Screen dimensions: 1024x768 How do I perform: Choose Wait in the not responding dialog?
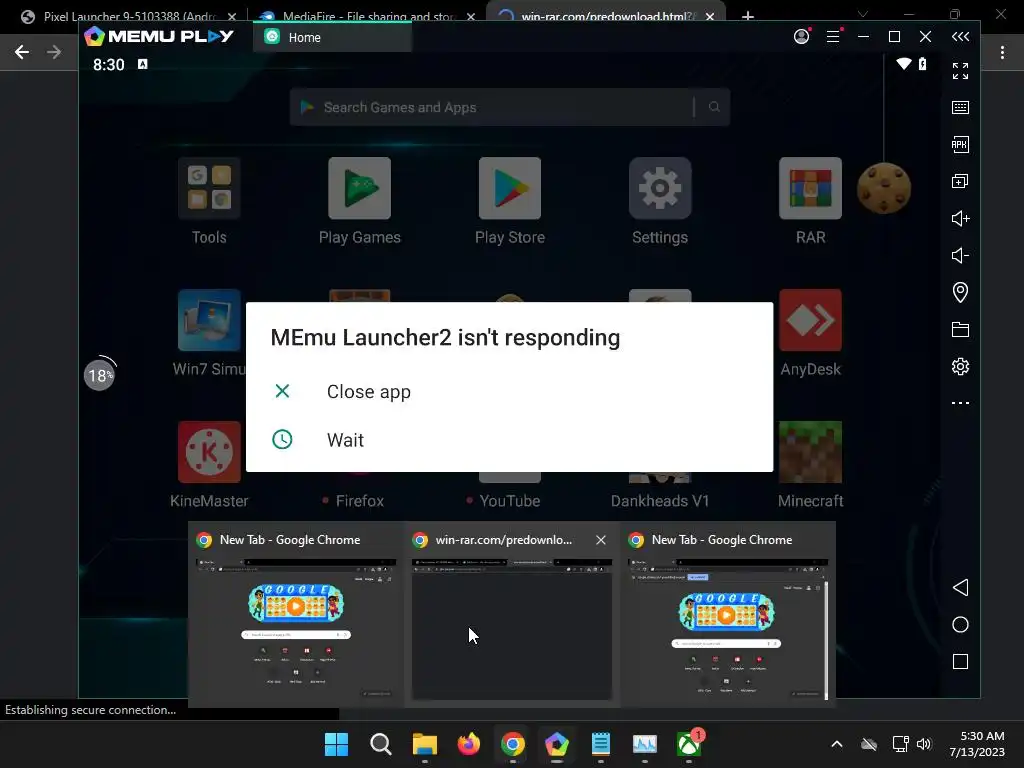(x=345, y=440)
